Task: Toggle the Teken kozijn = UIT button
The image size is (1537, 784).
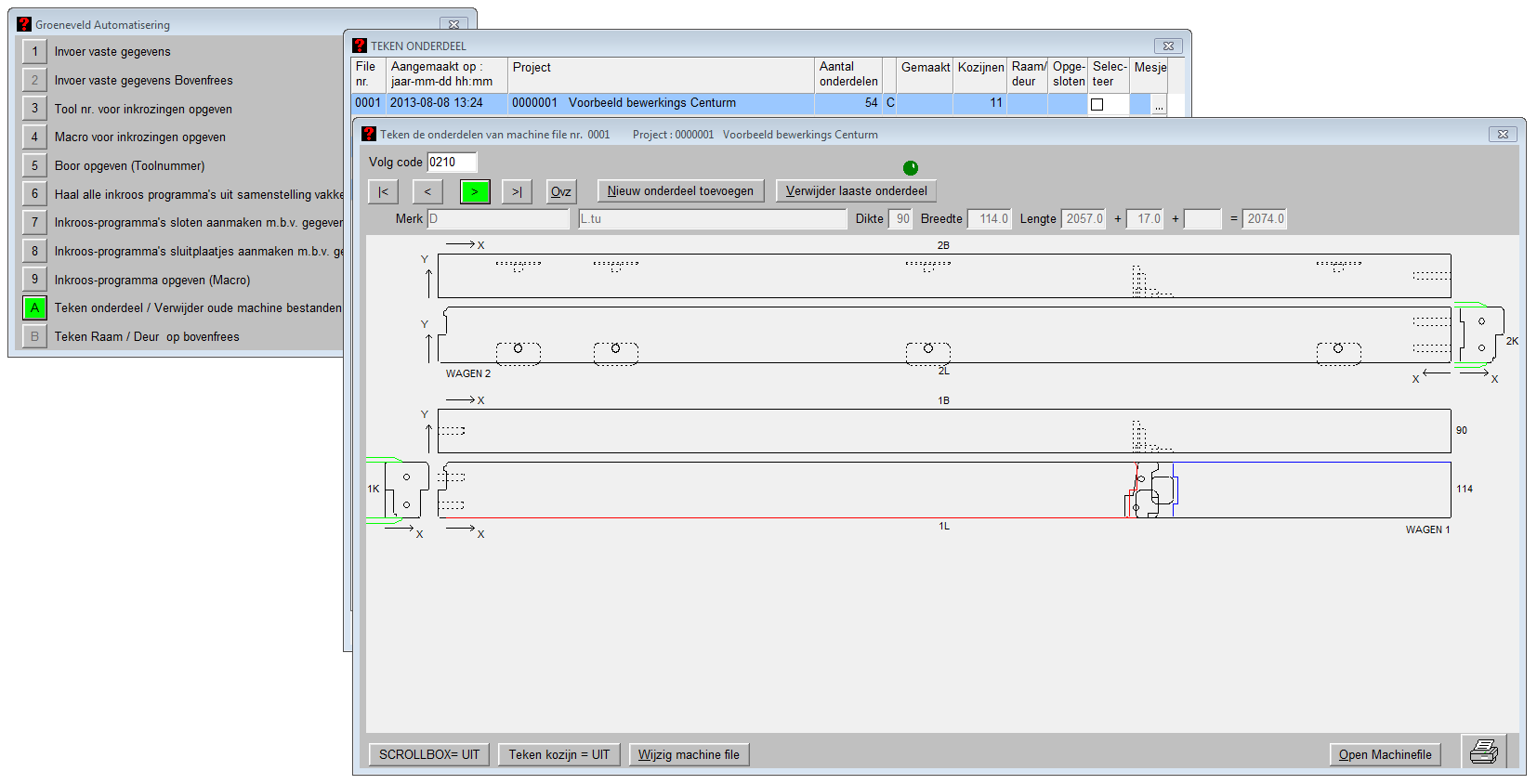Action: (x=558, y=754)
